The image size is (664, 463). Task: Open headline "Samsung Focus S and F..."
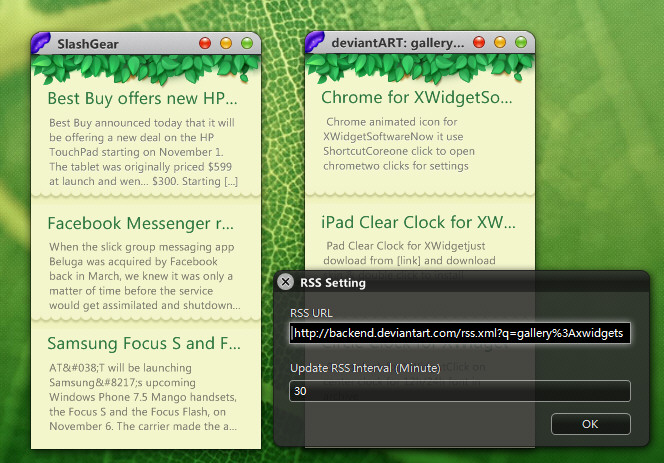(x=144, y=344)
